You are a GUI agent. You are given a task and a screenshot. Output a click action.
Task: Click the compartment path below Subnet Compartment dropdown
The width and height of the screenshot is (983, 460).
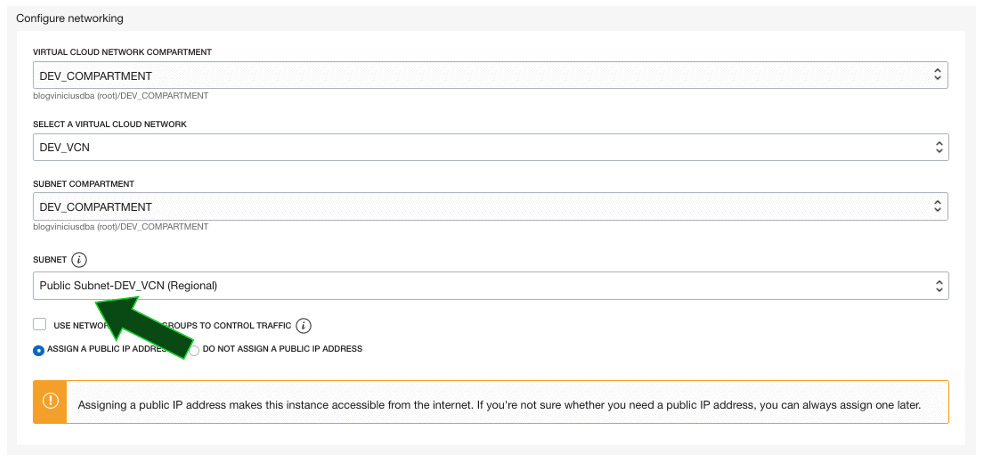click(120, 227)
